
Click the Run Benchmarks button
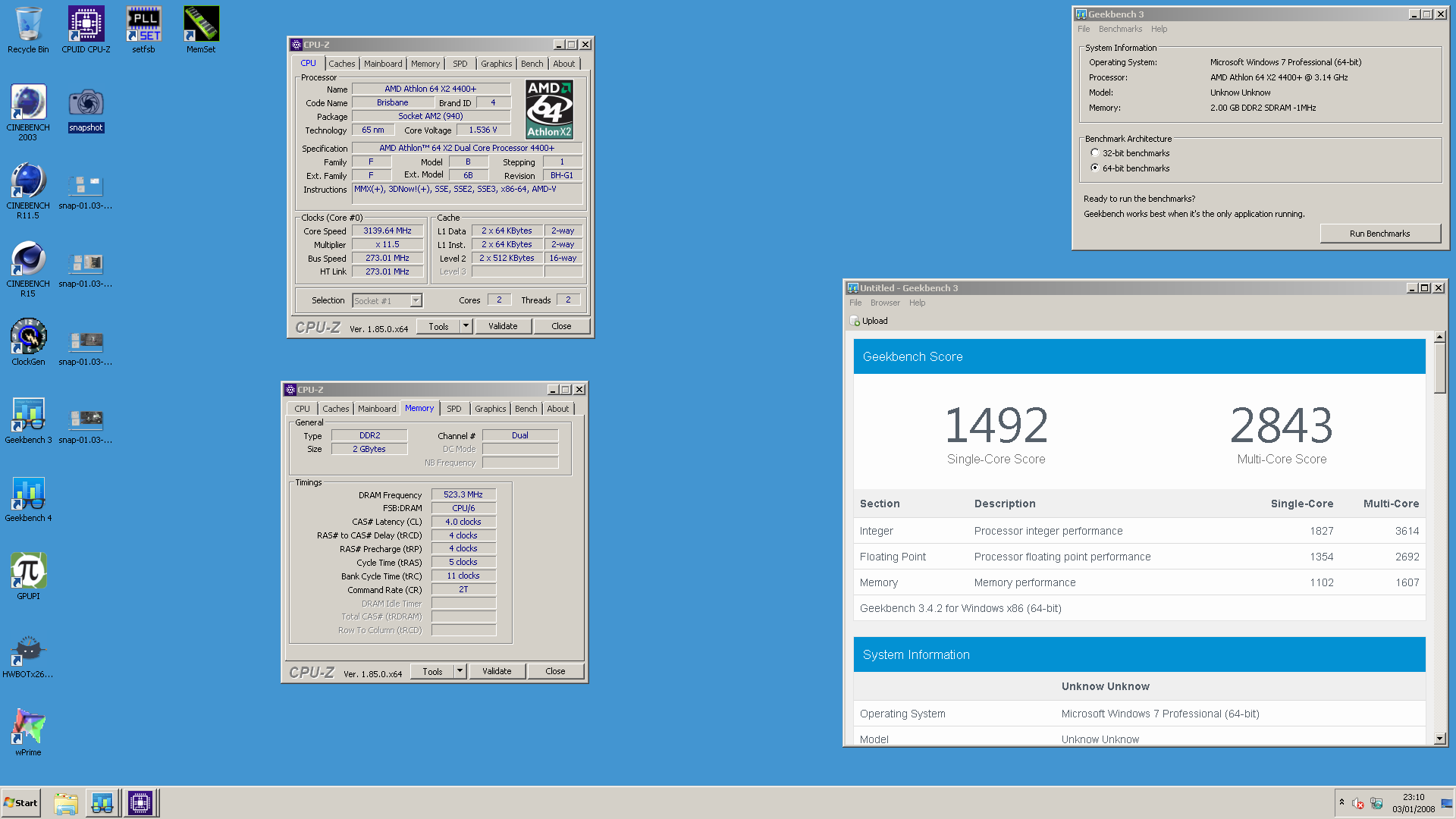coord(1379,234)
